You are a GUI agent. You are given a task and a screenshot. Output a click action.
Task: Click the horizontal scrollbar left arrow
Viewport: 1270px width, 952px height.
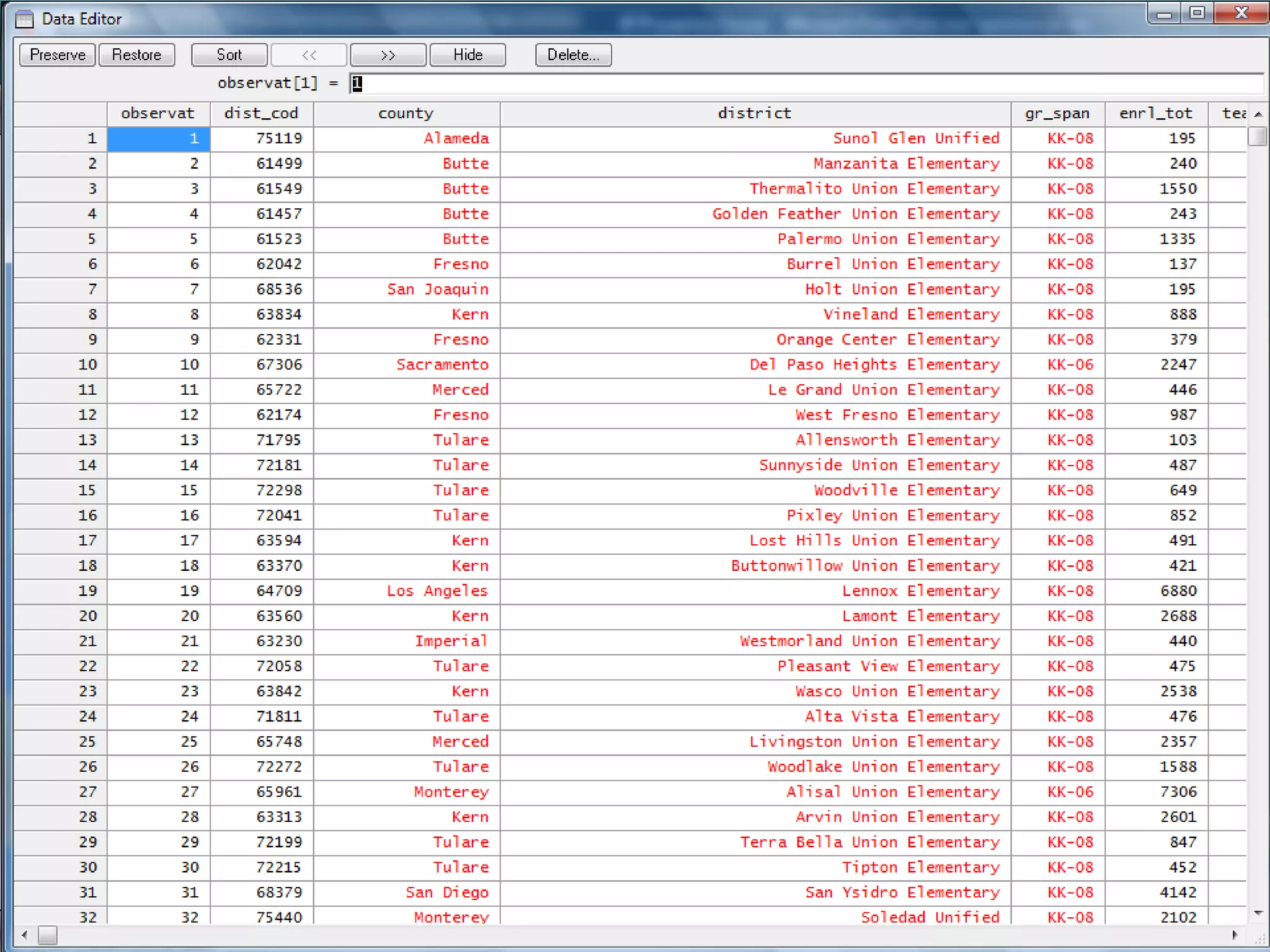coord(24,935)
